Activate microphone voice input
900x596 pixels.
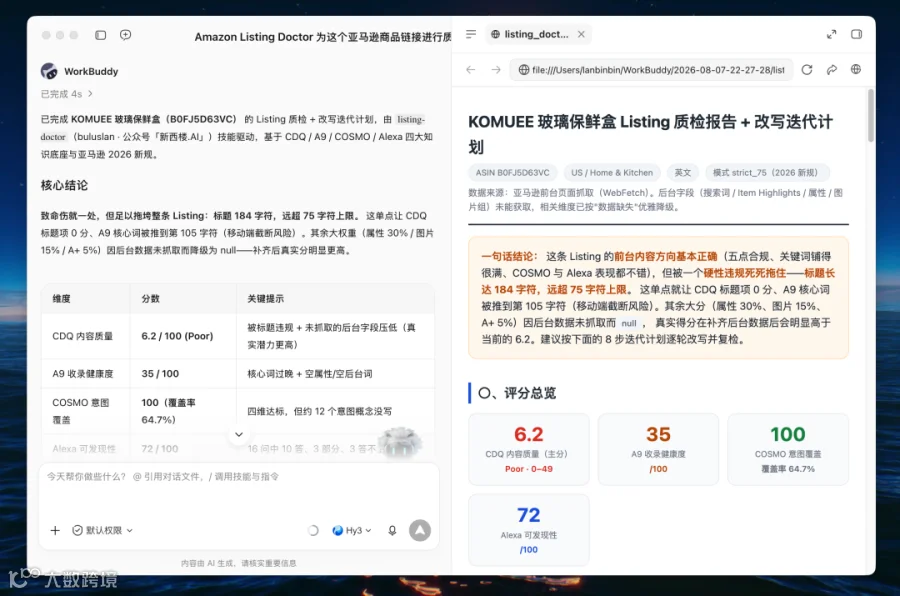pos(392,531)
